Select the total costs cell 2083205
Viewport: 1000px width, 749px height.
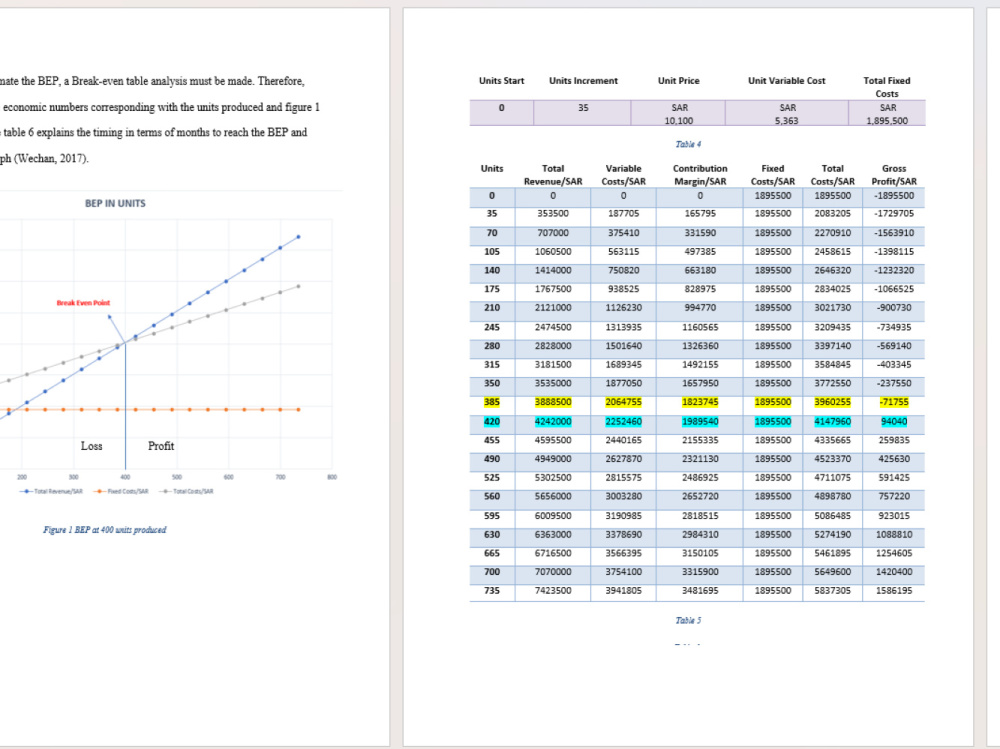832,214
